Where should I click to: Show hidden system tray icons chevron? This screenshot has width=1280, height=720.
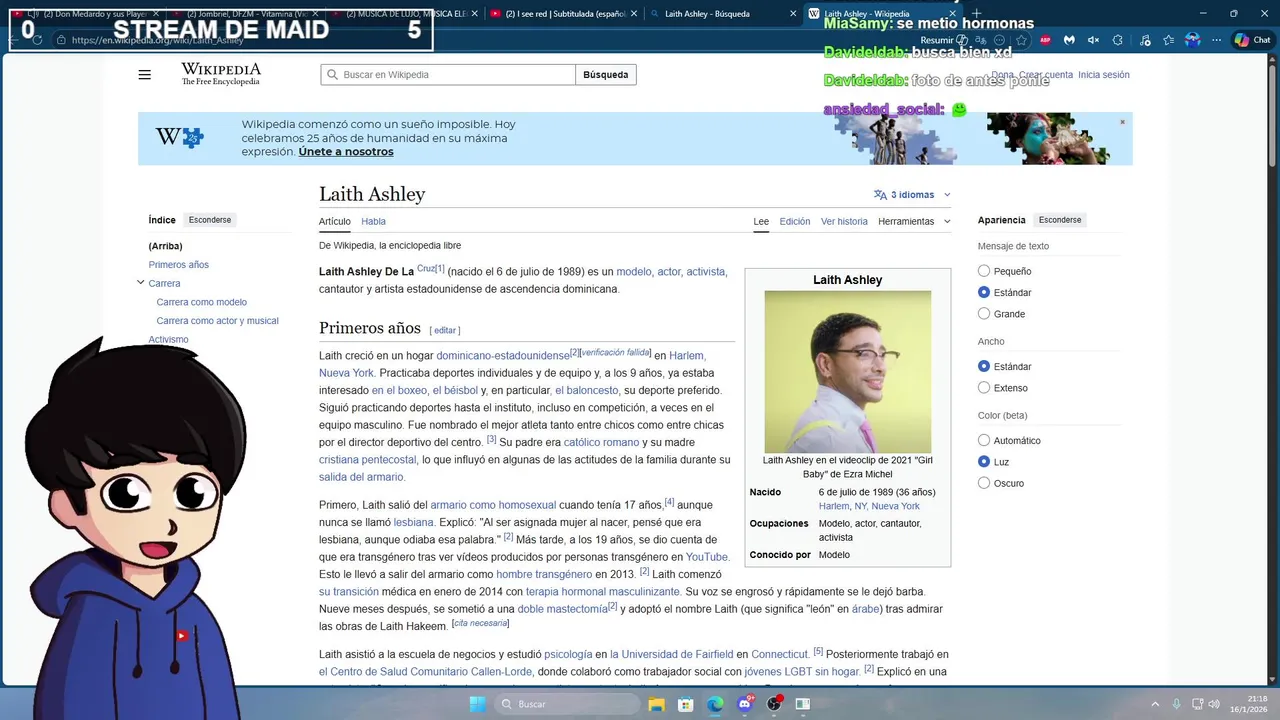pyautogui.click(x=1155, y=704)
